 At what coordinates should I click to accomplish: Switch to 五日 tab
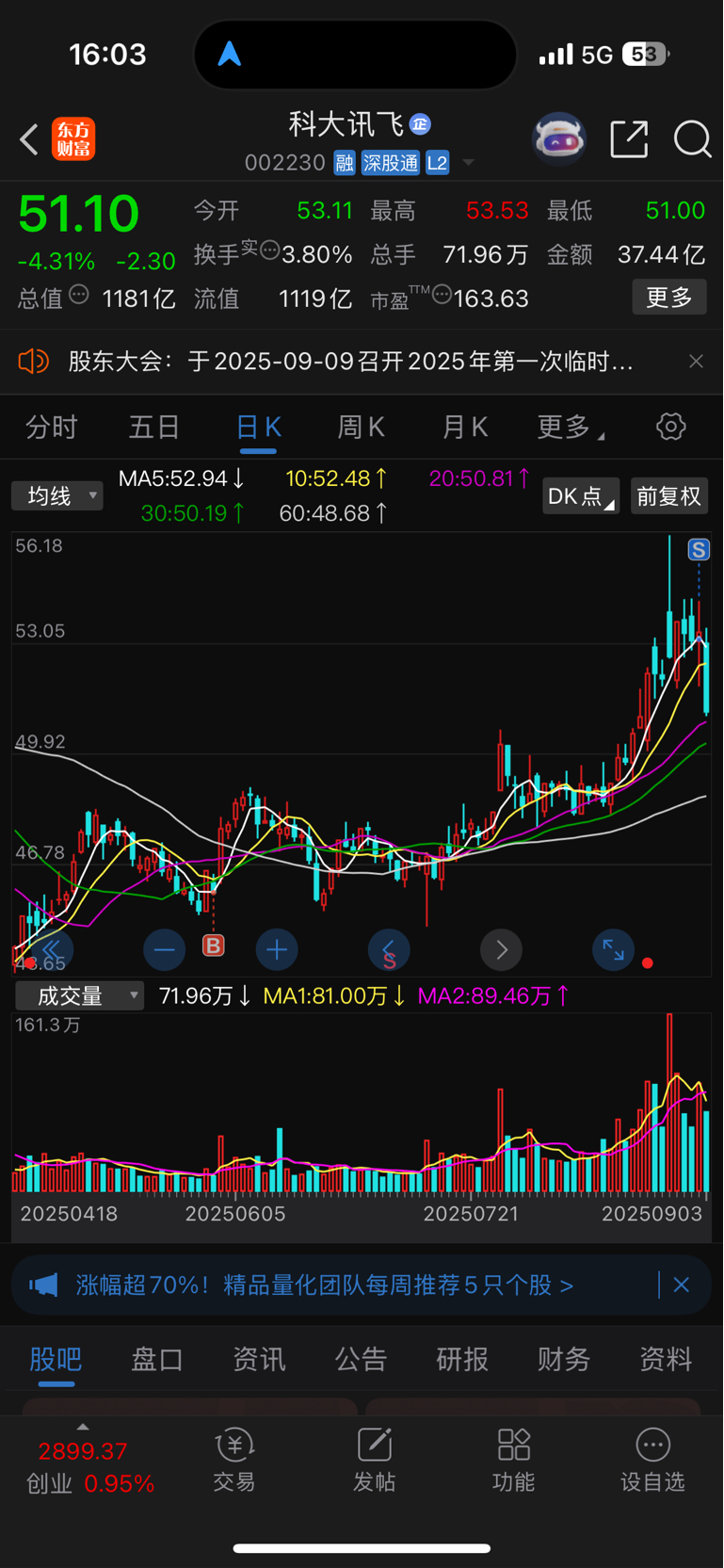coord(154,428)
